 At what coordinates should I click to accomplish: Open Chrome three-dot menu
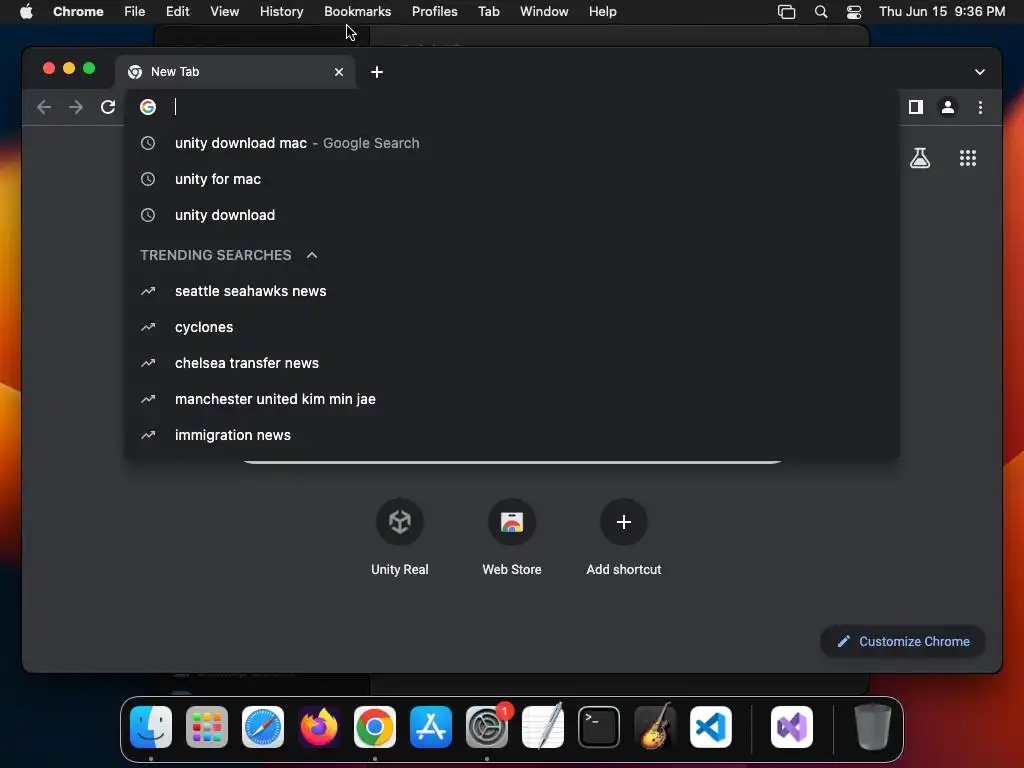[x=980, y=107]
